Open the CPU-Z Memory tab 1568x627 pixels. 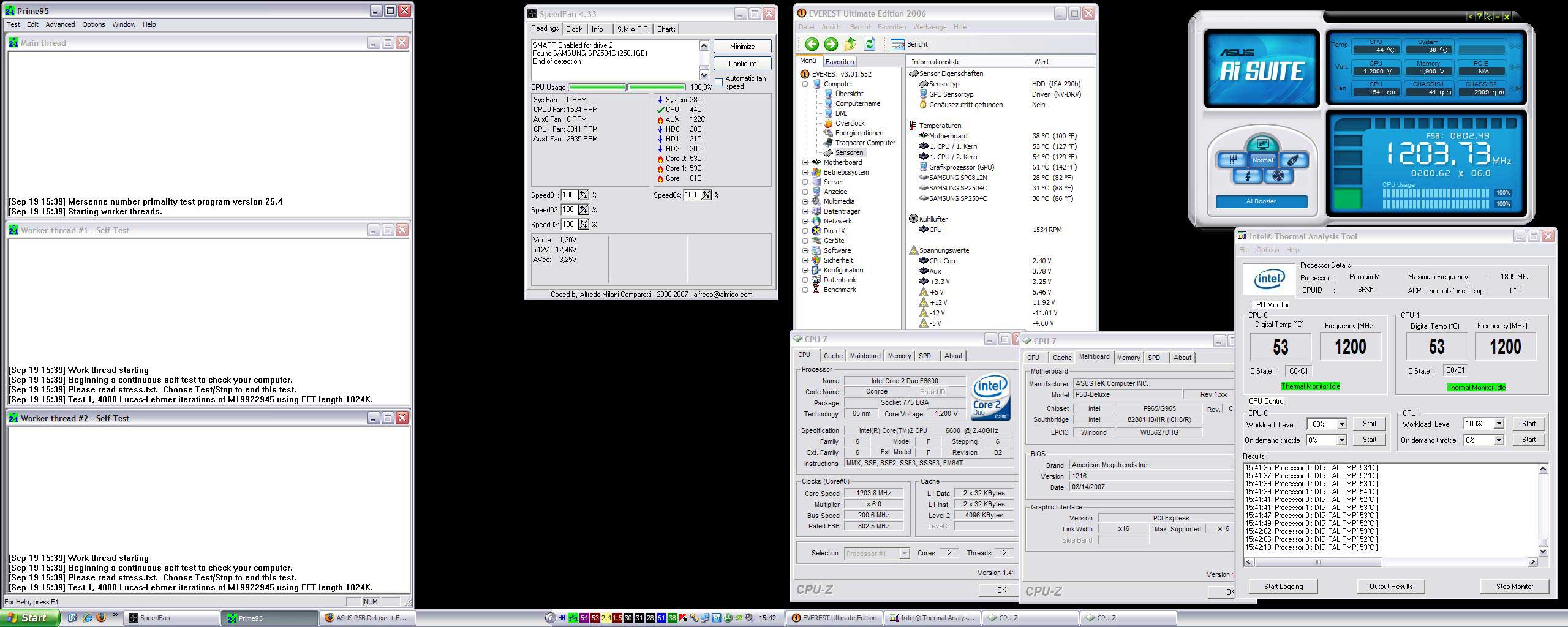click(899, 356)
